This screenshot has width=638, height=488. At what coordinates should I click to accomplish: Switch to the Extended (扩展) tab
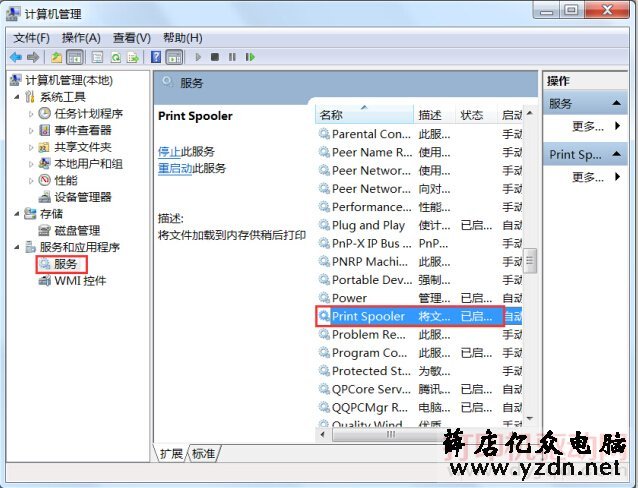pos(171,453)
